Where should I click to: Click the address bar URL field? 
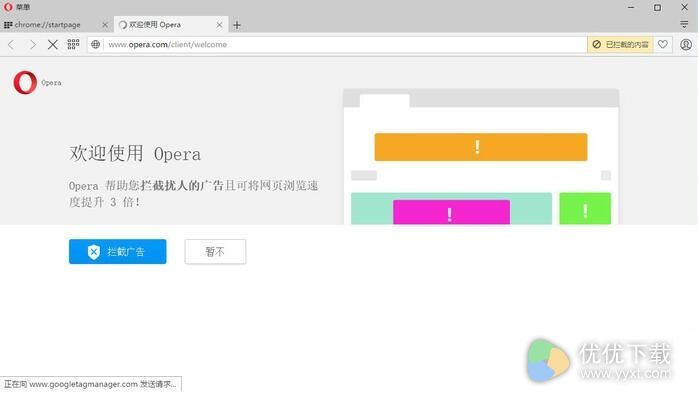click(x=345, y=45)
